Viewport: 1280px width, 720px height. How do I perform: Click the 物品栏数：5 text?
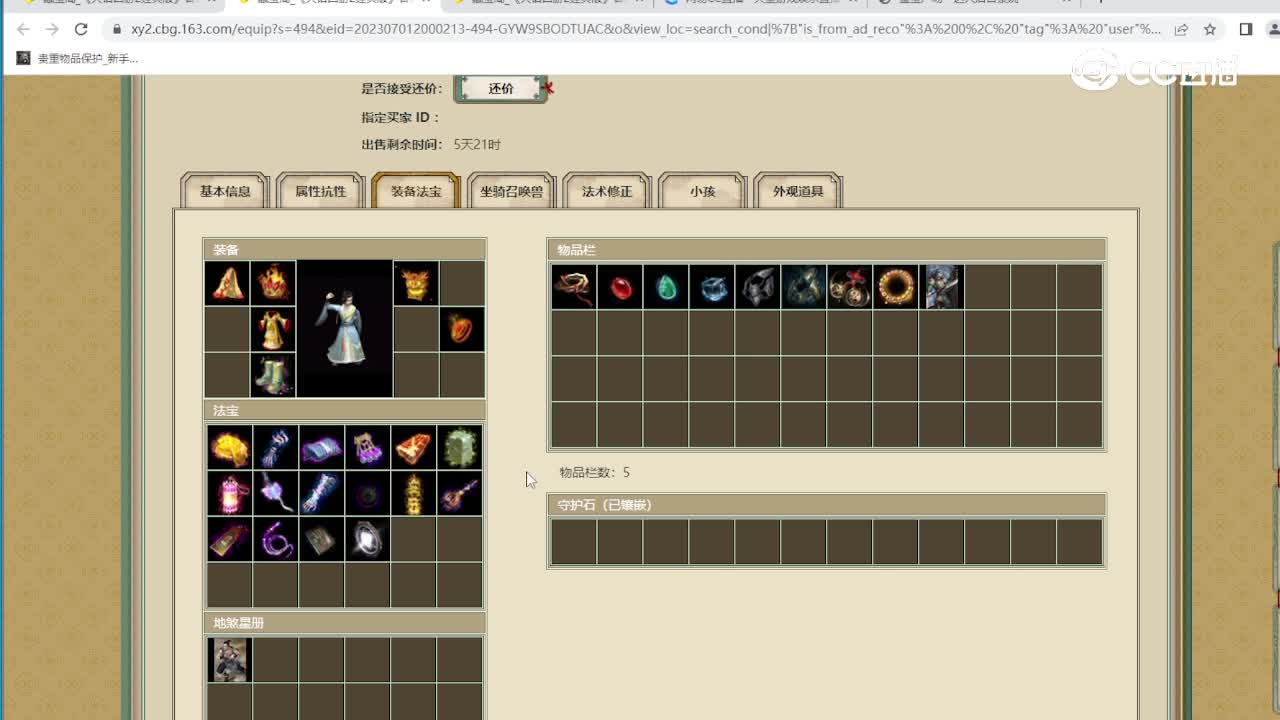pos(594,472)
